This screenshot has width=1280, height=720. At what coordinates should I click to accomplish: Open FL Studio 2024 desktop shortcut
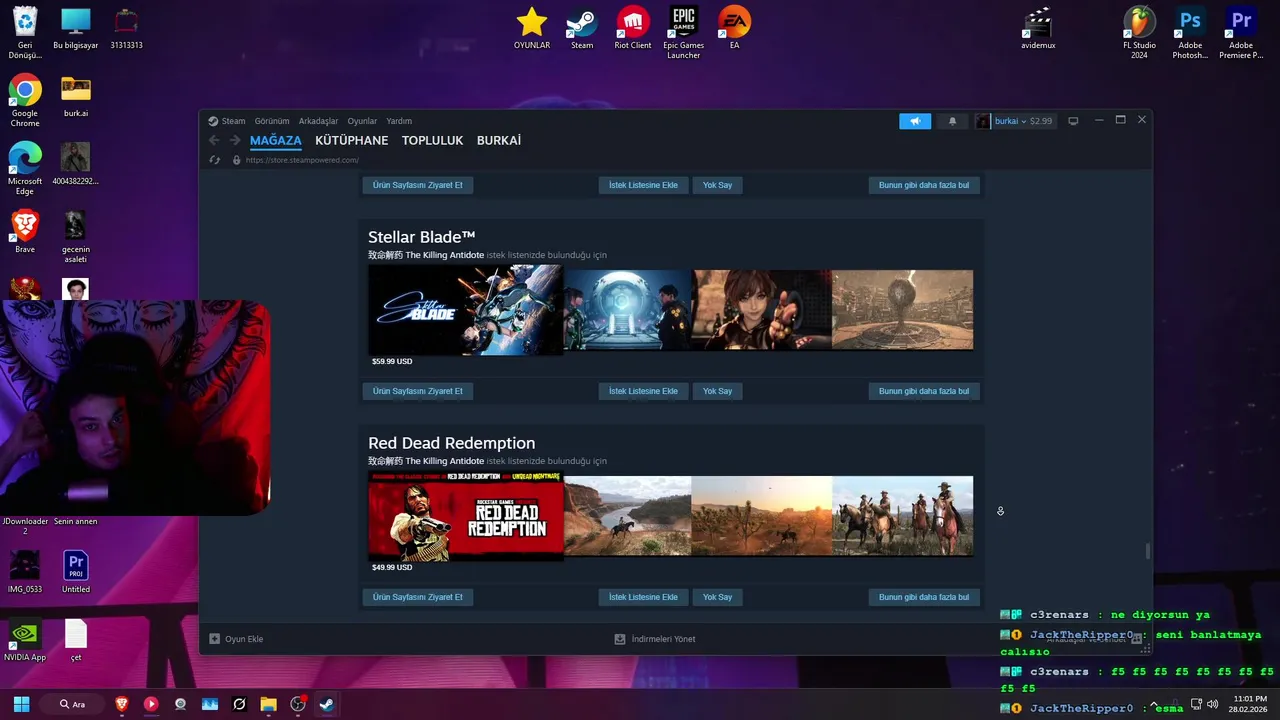[x=1139, y=32]
